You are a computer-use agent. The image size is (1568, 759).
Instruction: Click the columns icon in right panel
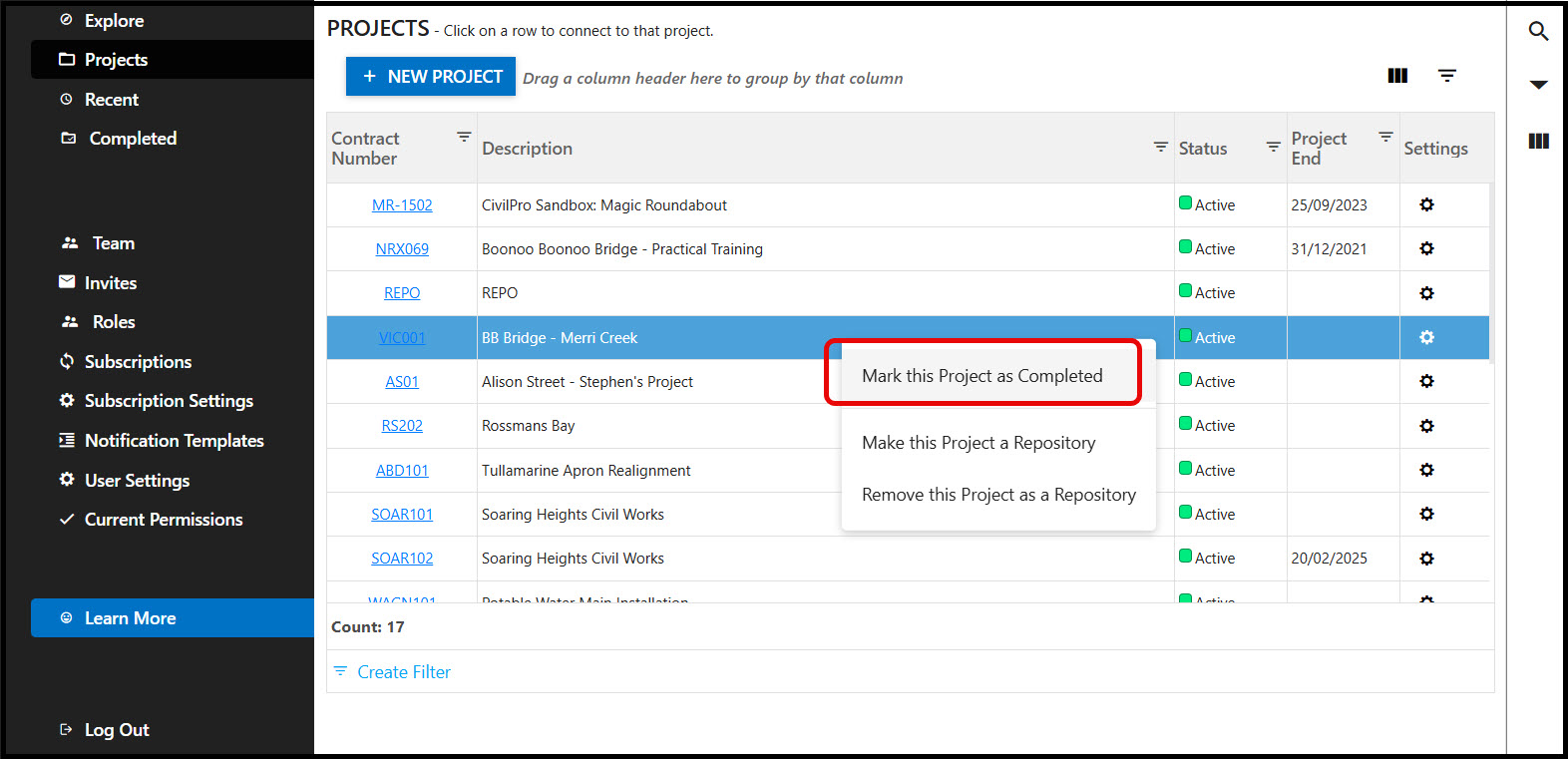1538,142
